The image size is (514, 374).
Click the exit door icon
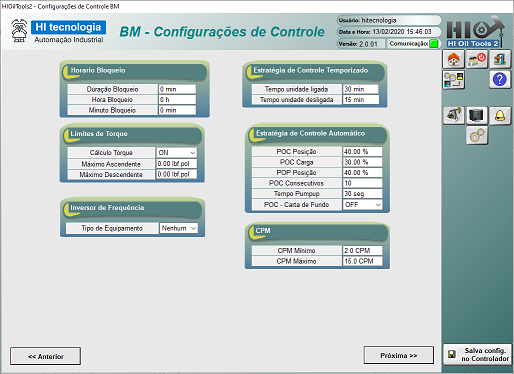point(500,60)
